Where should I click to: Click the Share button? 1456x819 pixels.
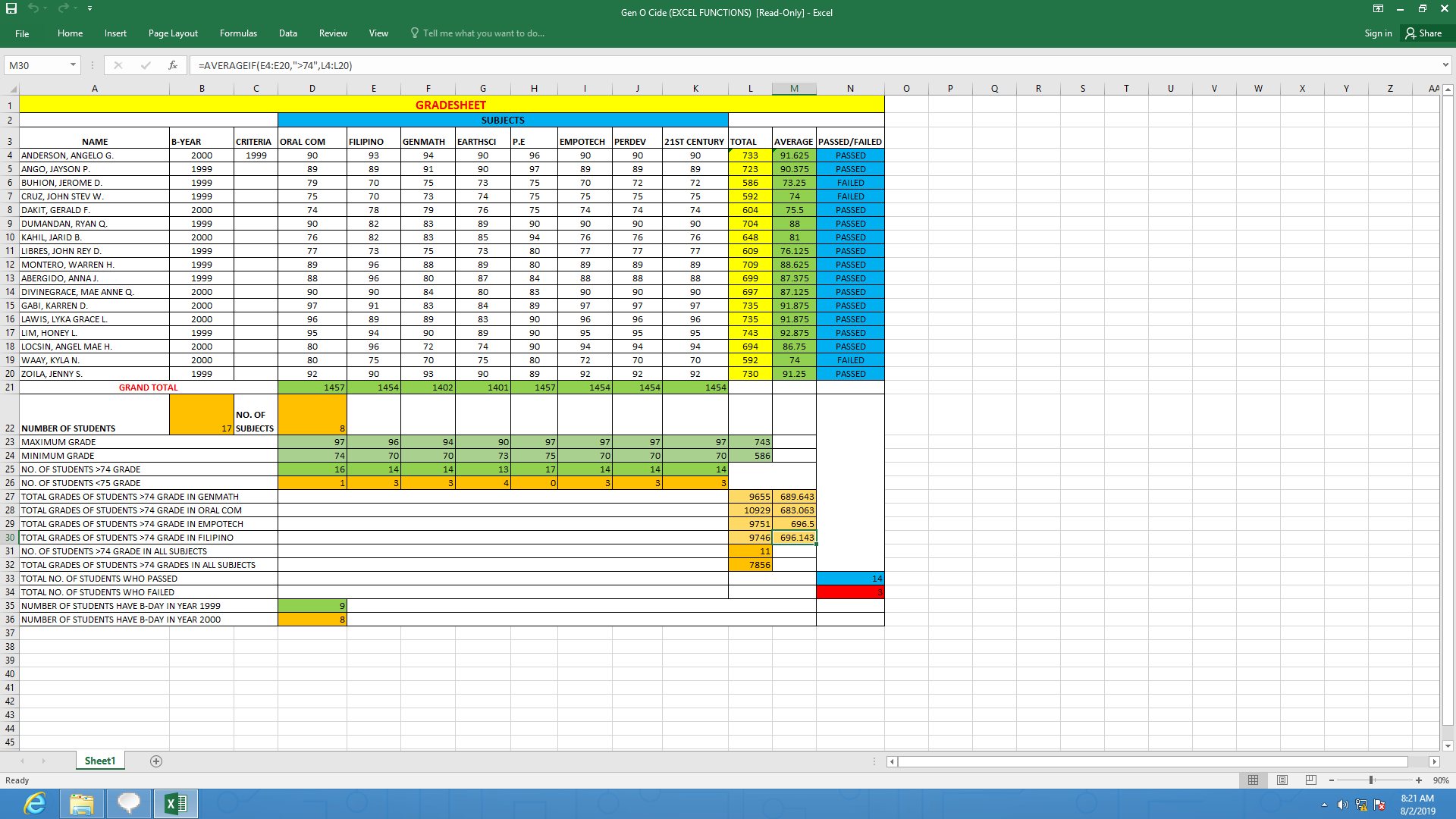(x=1423, y=33)
